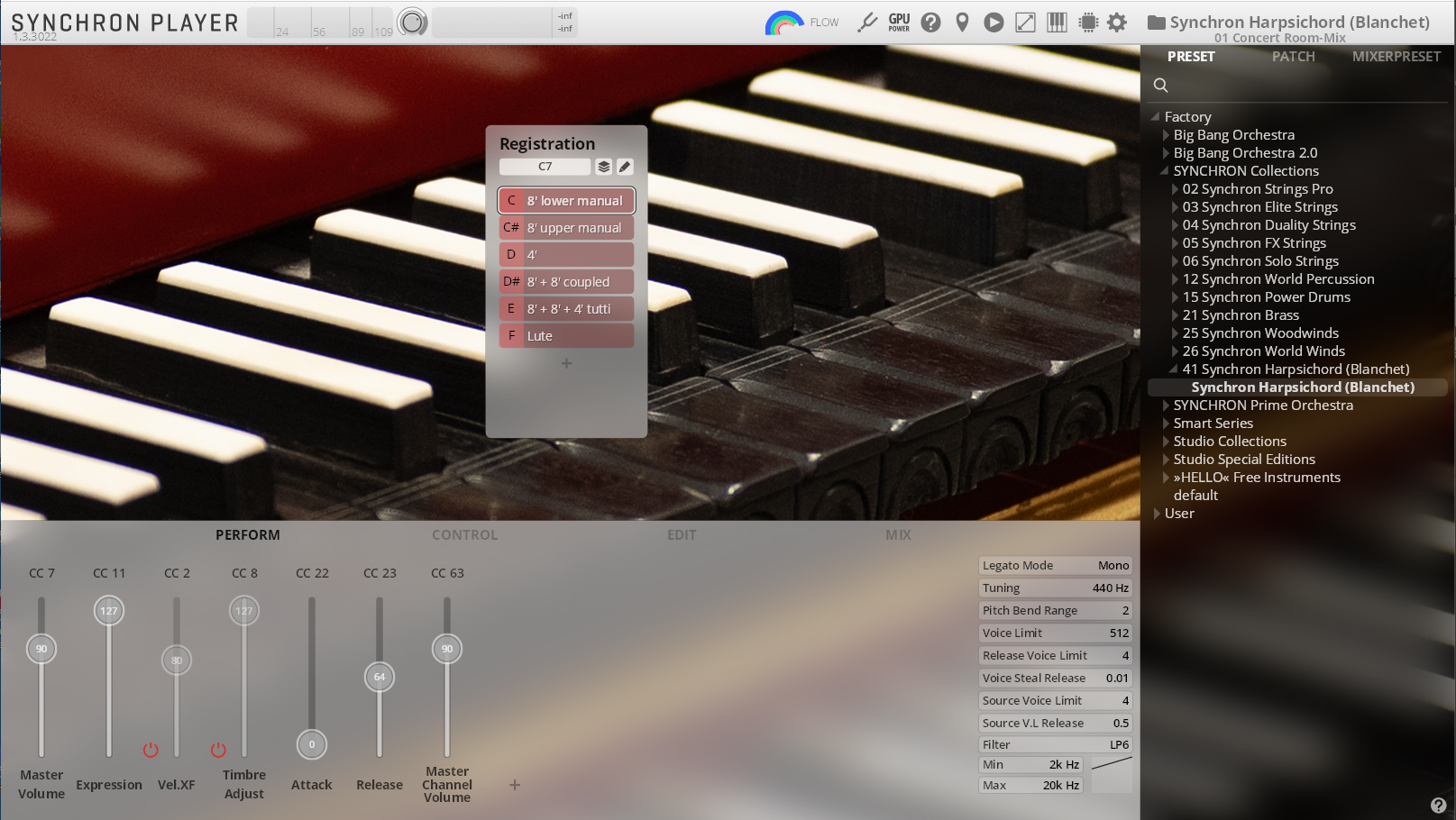Open the PATCH tab in browser
The height and width of the screenshot is (820, 1456).
click(x=1293, y=57)
